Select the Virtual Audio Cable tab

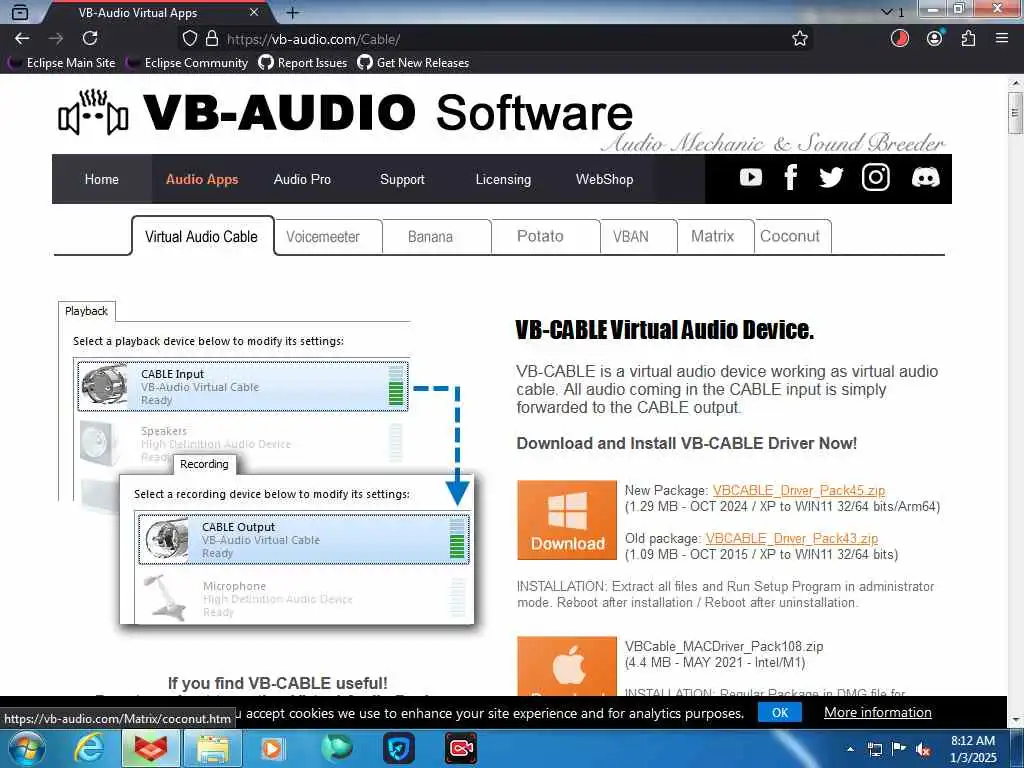tap(202, 236)
